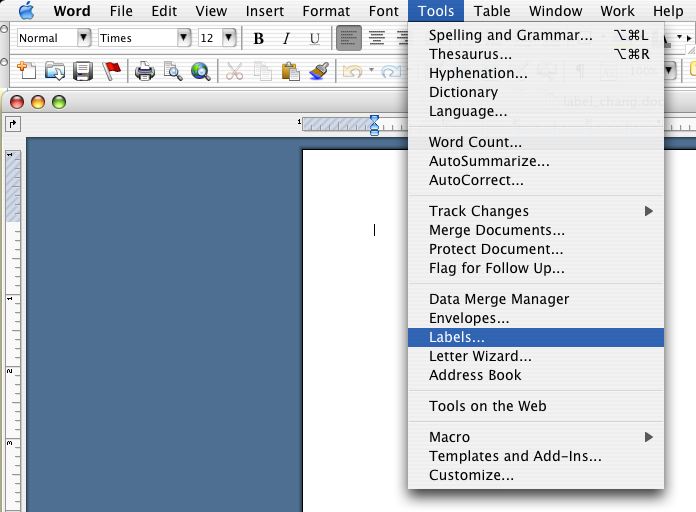Choose Address Book menu item

536,375
